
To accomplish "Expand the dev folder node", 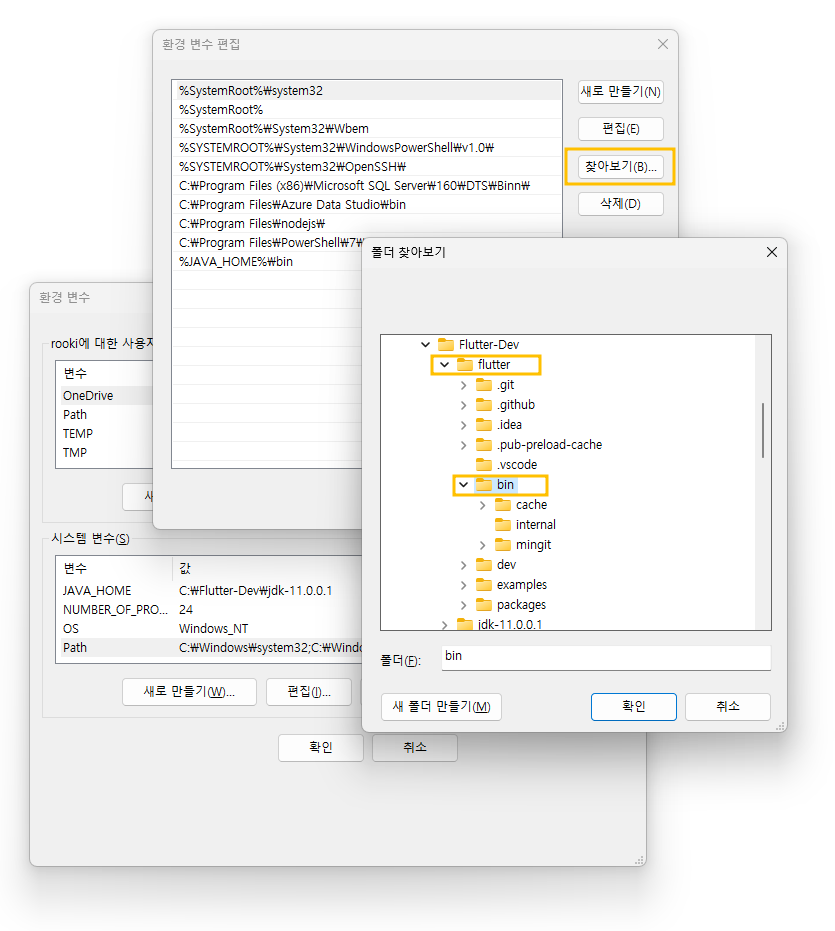I will pos(463,565).
